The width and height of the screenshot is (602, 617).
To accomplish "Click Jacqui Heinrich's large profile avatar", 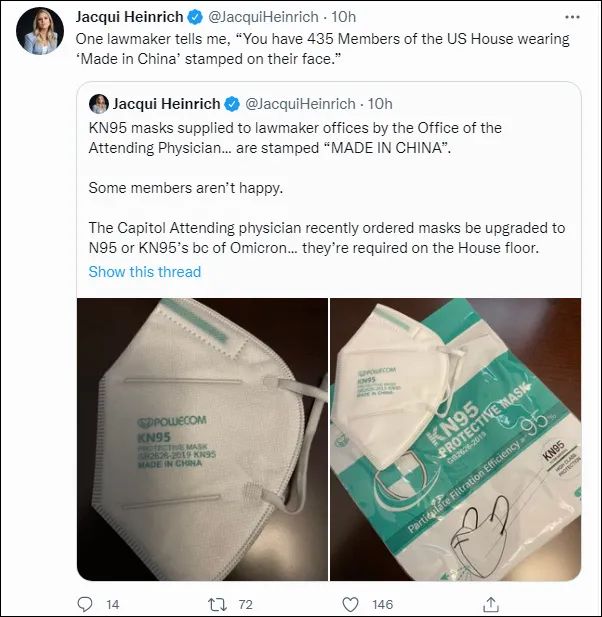I will pos(41,31).
